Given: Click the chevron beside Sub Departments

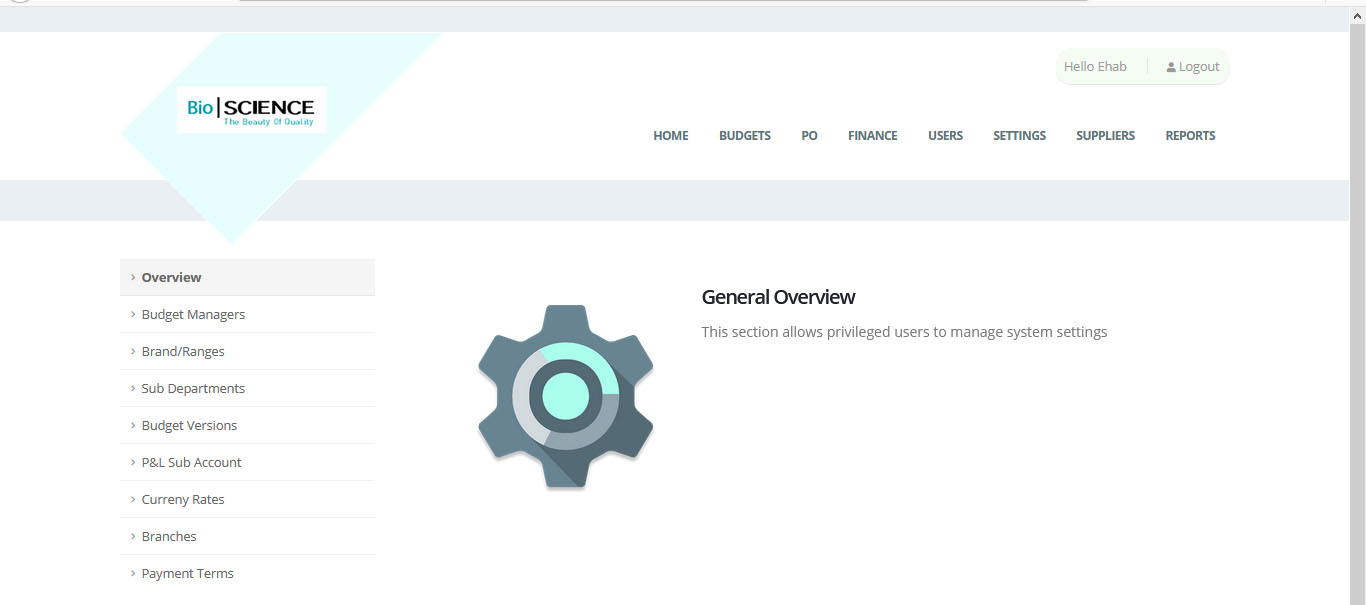Looking at the screenshot, I should 133,388.
